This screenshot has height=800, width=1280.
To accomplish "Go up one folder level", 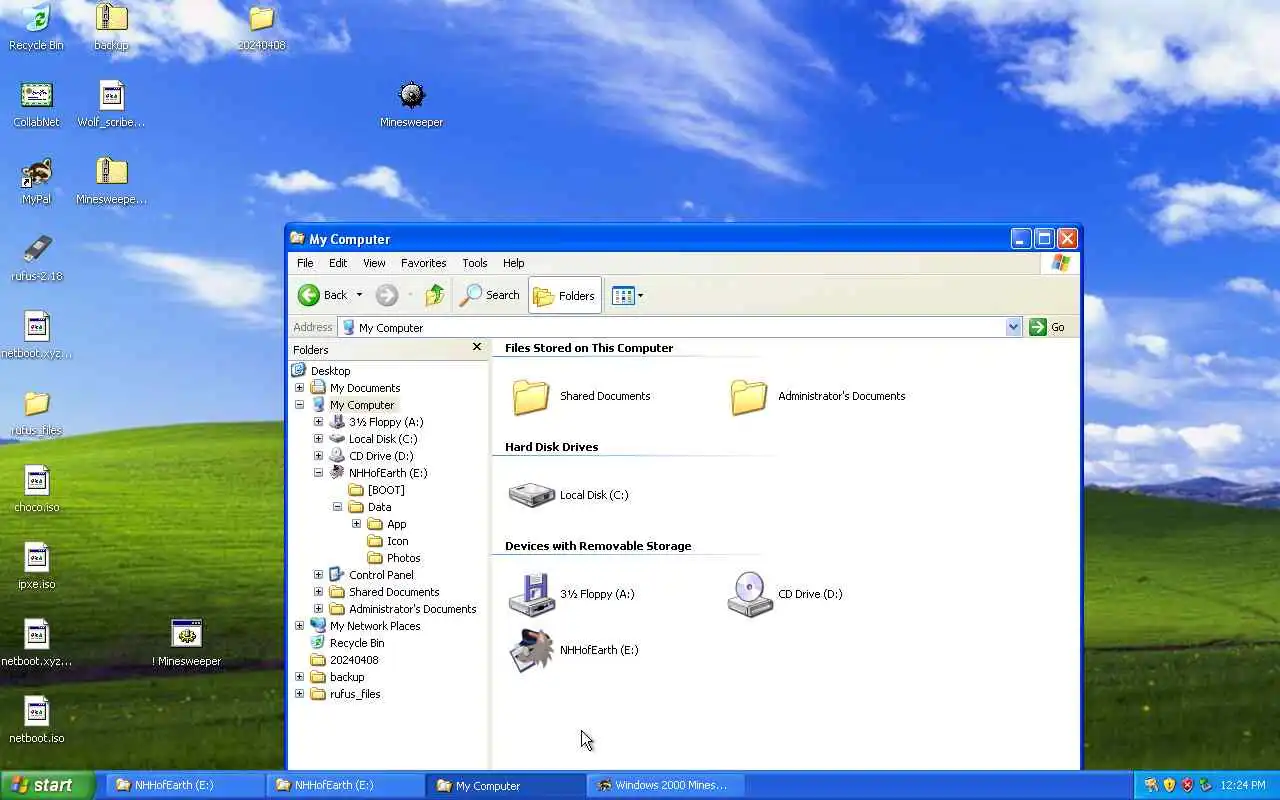I will pos(434,295).
